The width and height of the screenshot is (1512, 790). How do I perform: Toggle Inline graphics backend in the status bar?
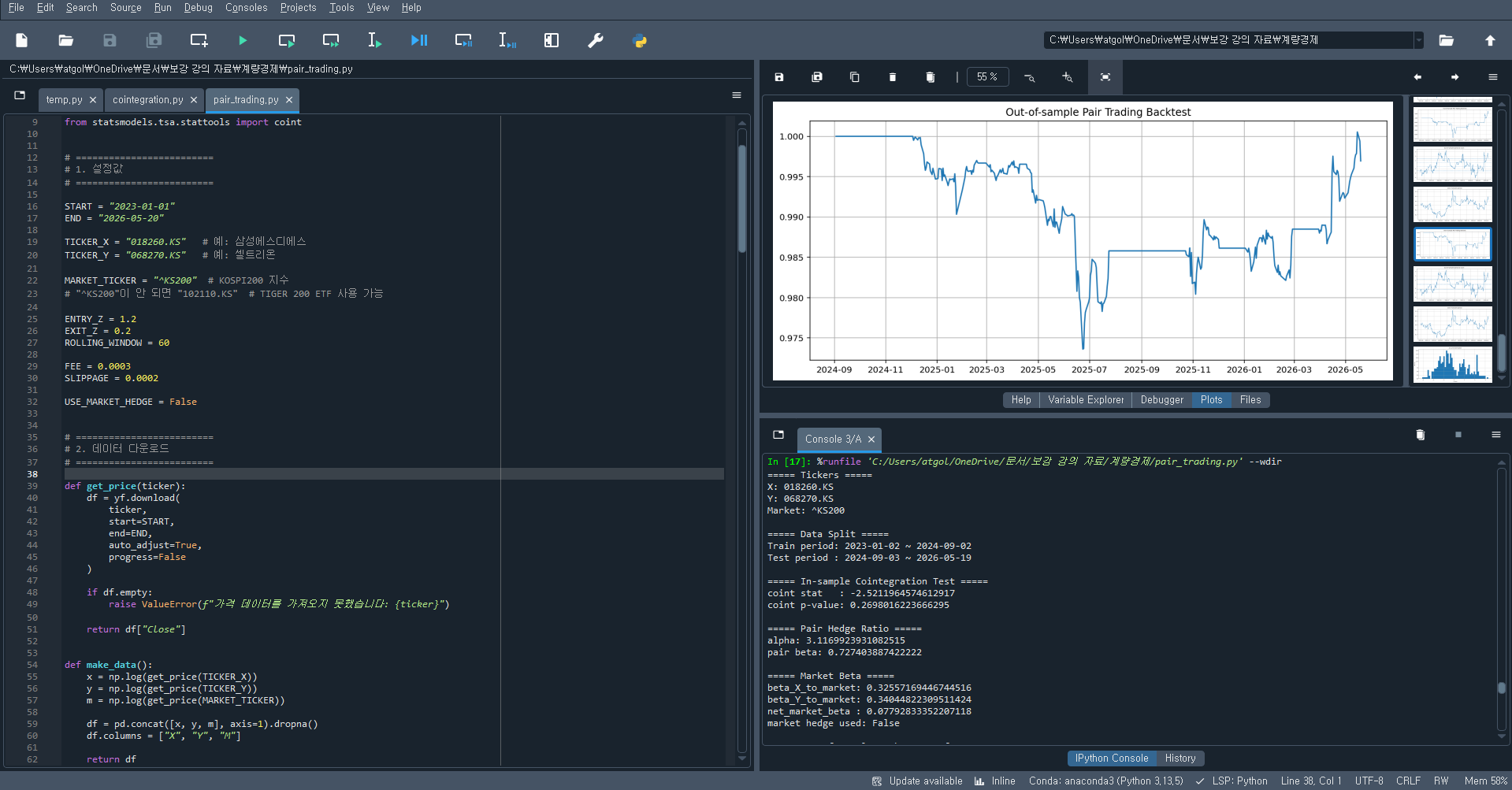pyautogui.click(x=995, y=781)
